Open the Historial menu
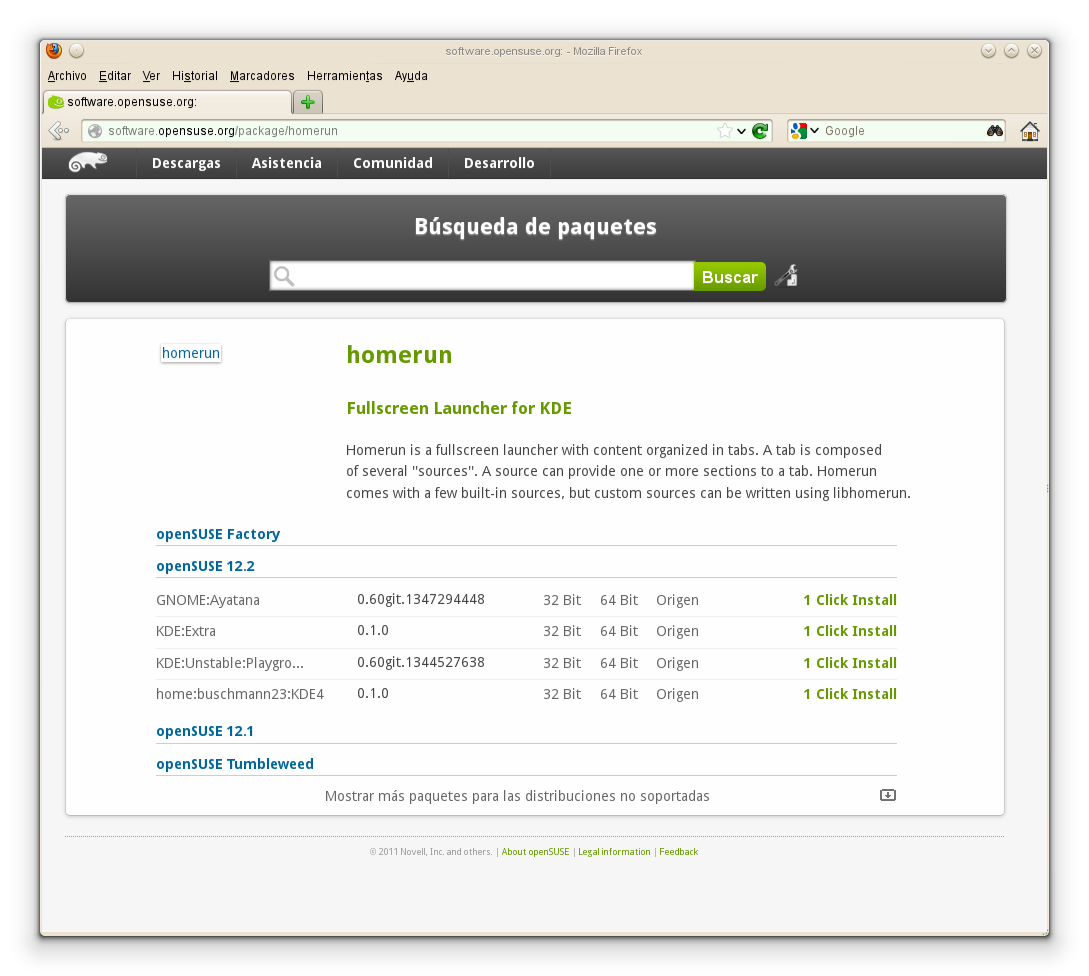Image resolution: width=1089 pixels, height=976 pixels. (x=194, y=76)
